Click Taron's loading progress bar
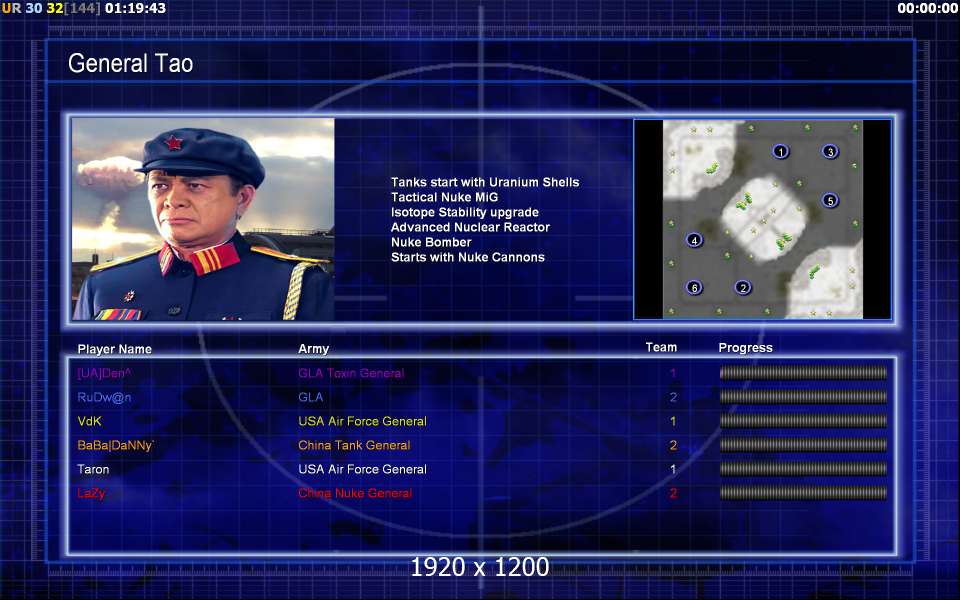 tap(803, 469)
